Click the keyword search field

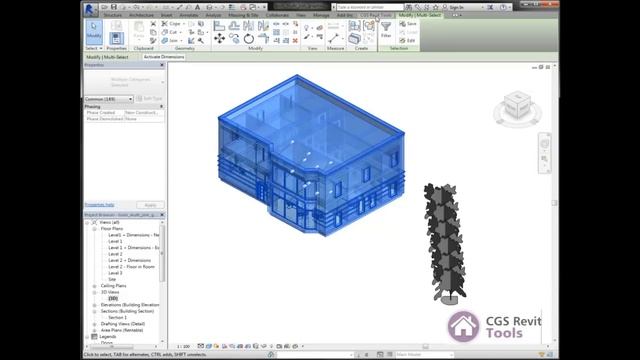tap(370, 7)
